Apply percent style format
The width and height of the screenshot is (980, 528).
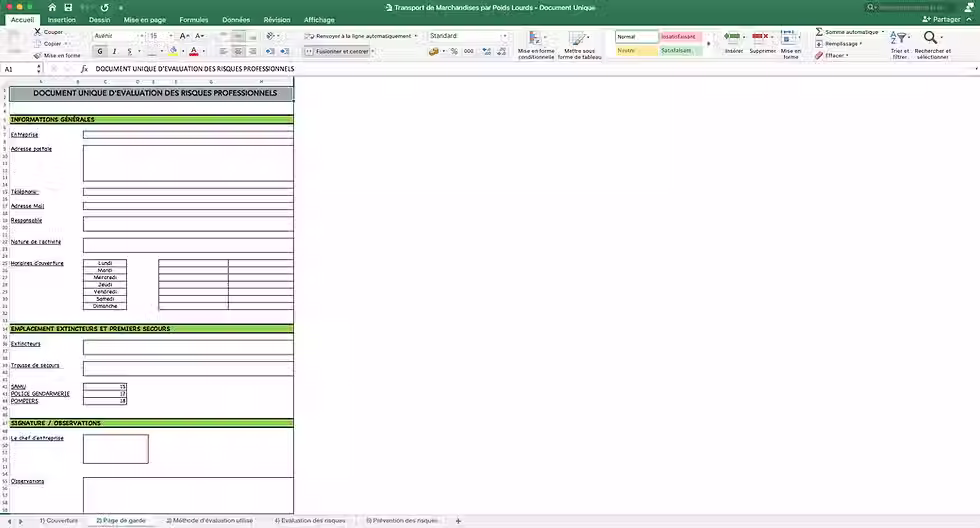[x=454, y=51]
